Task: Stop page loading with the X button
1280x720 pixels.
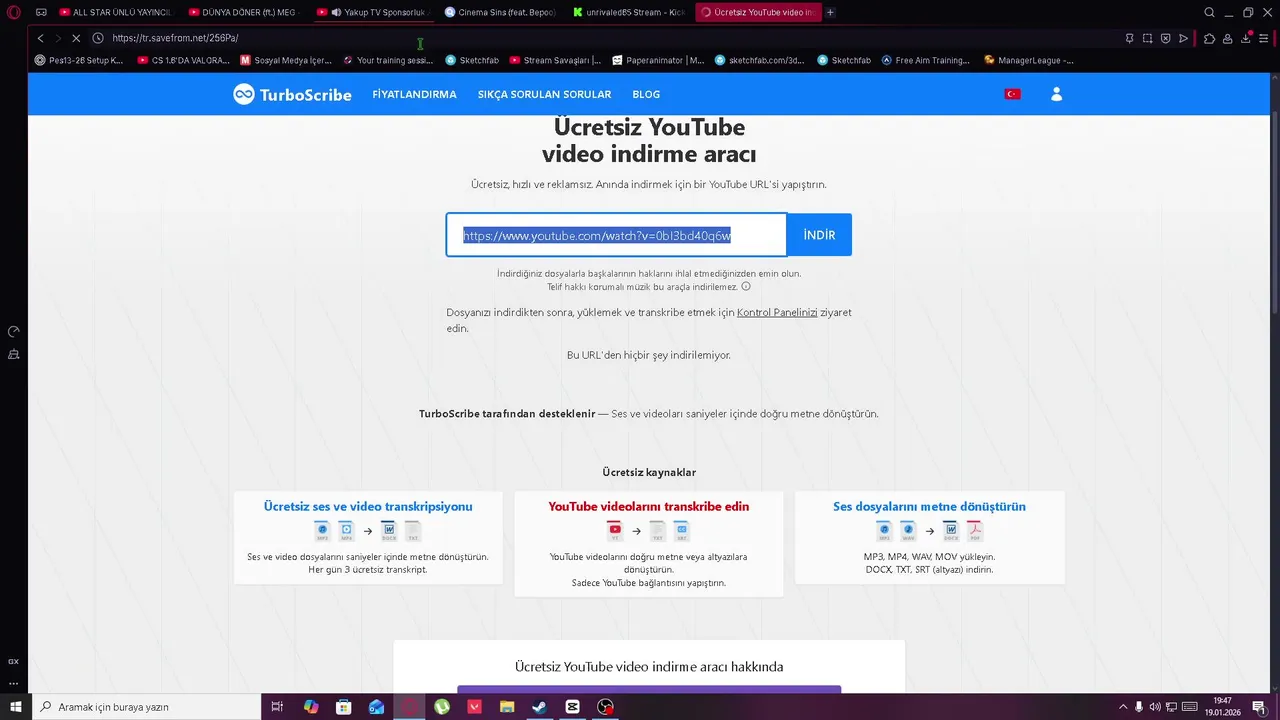Action: pyautogui.click(x=76, y=38)
